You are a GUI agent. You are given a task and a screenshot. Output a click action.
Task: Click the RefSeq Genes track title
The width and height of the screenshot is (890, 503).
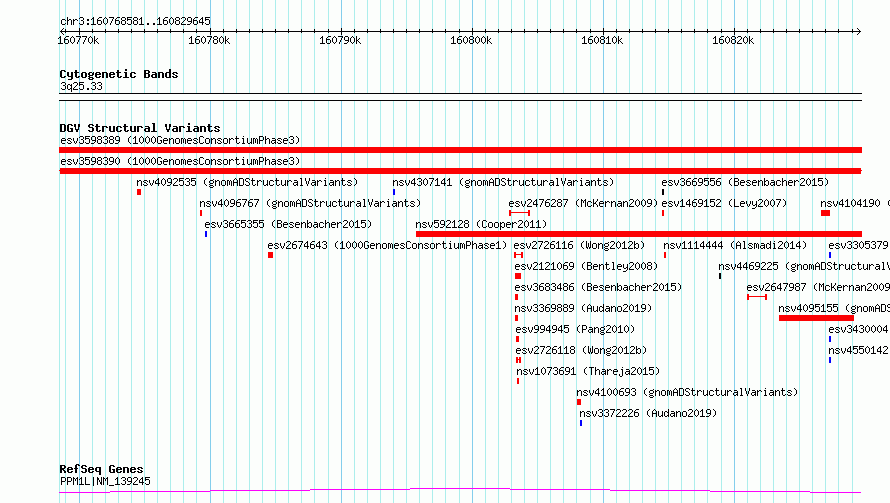click(x=101, y=469)
